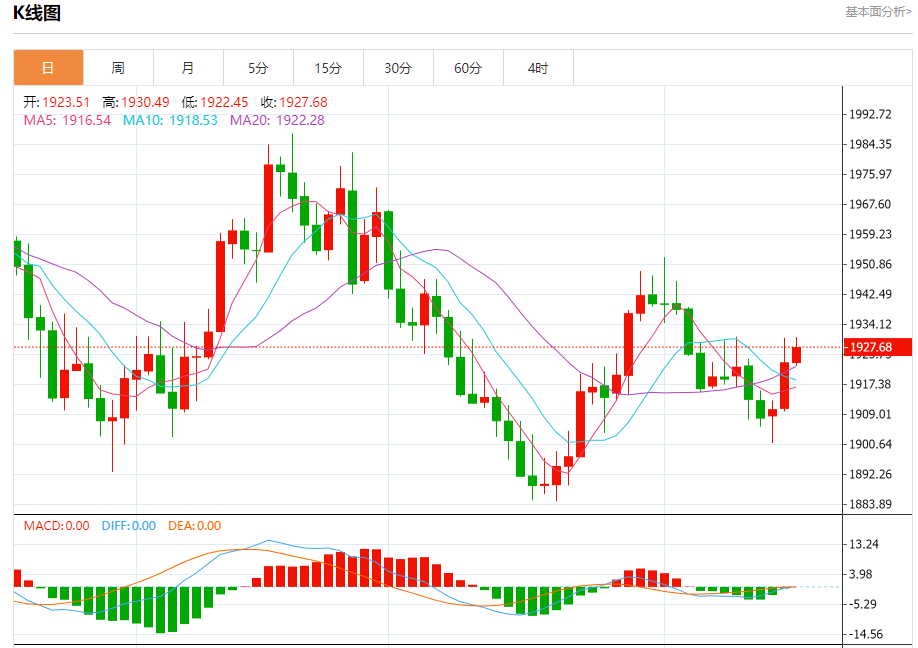Click the low price 1922.45

point(224,102)
